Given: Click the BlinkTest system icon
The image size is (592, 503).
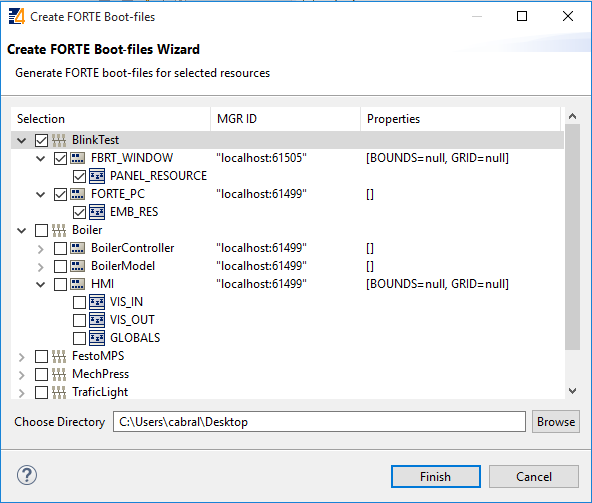Looking at the screenshot, I should [59, 140].
